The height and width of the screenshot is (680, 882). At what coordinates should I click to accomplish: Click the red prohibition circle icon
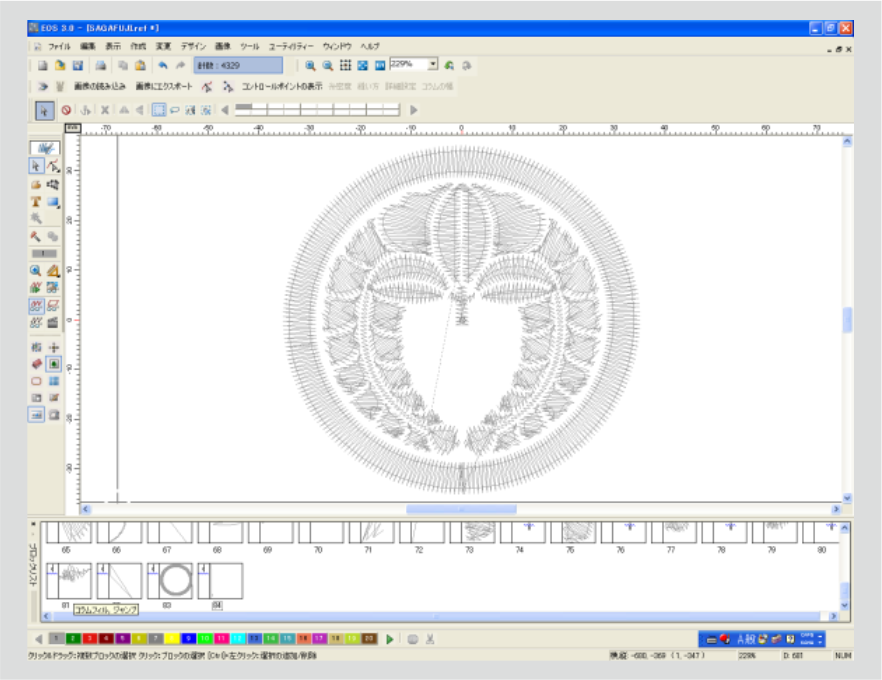click(66, 110)
